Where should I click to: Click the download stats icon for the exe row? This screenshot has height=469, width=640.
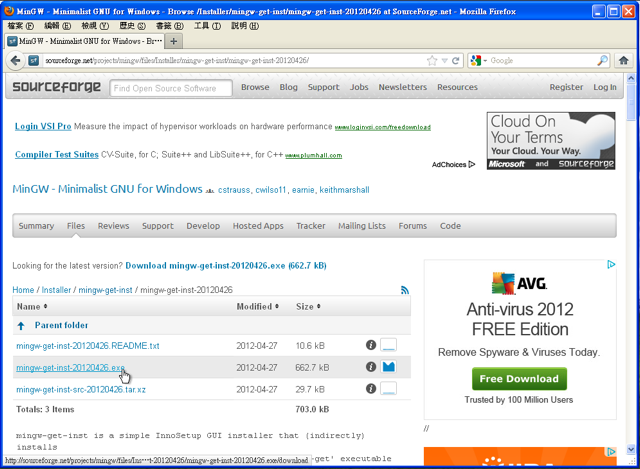click(x=388, y=367)
